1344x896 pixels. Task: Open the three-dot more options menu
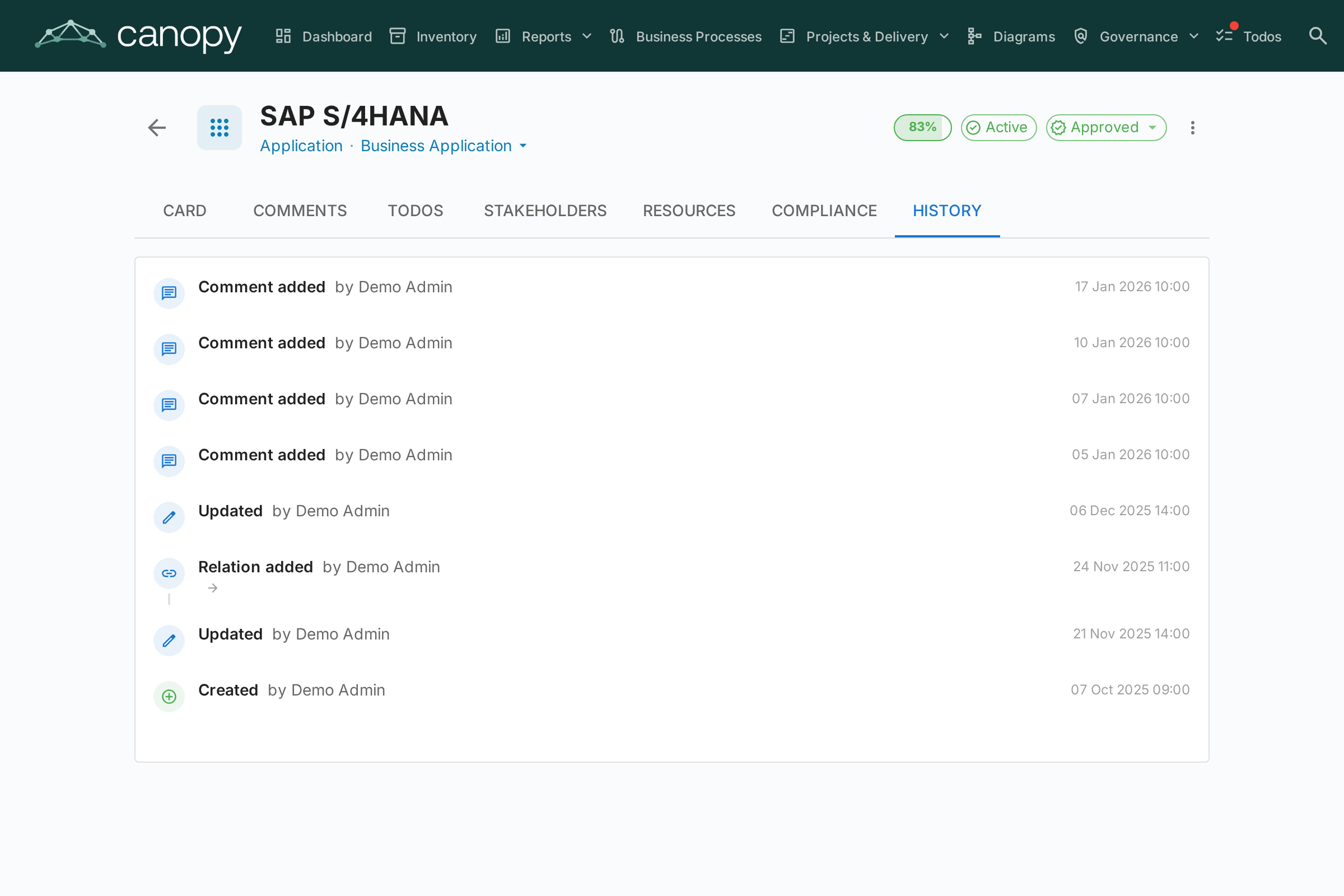(1193, 128)
